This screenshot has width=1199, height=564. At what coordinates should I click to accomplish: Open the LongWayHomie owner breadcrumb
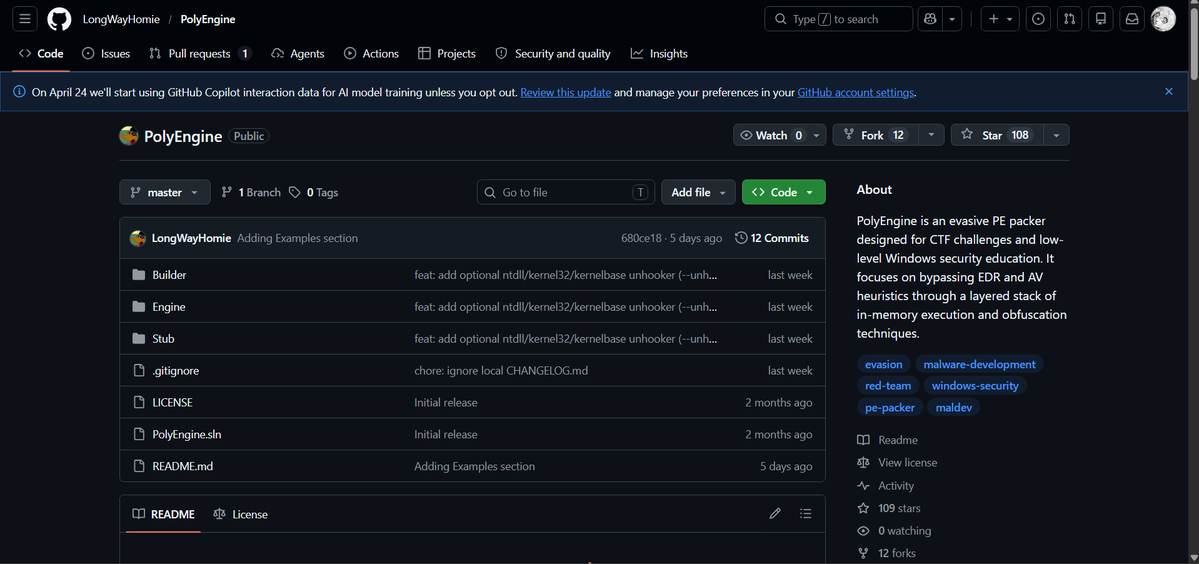click(120, 19)
